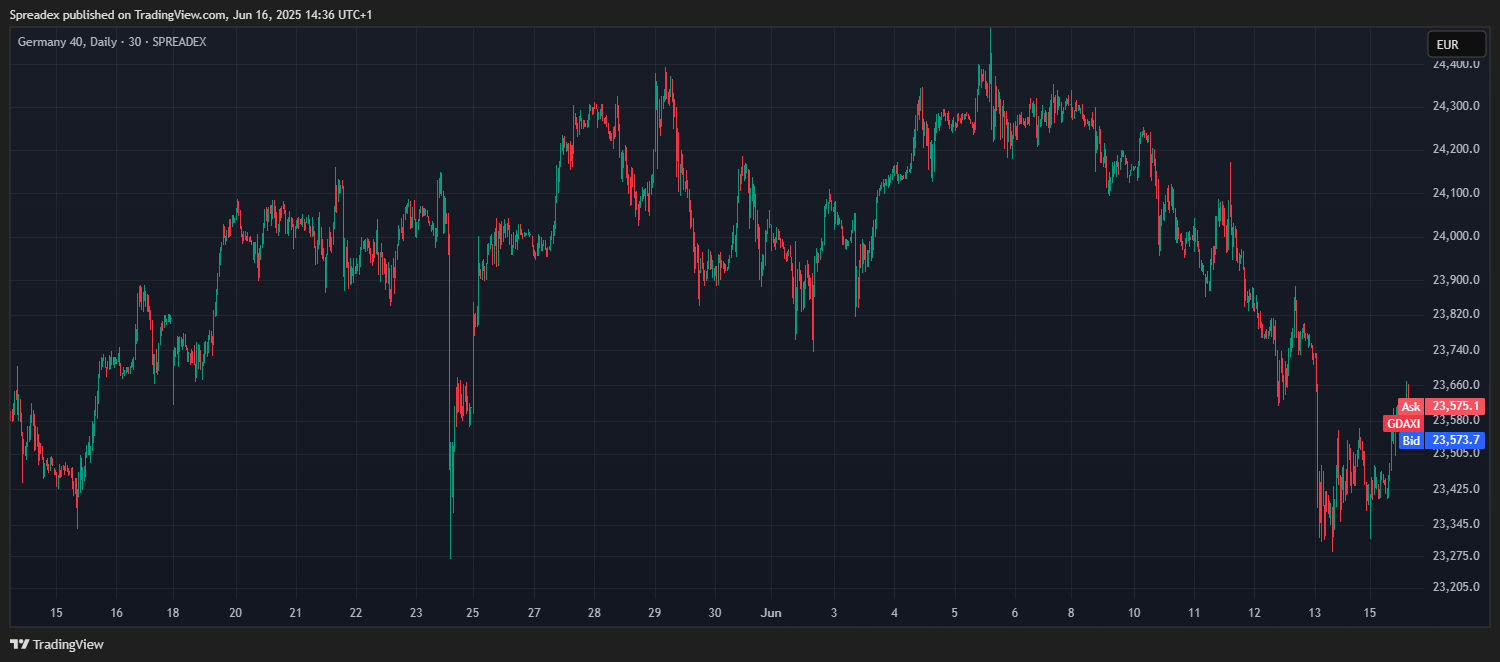
Task: Click date 21 on the time axis
Action: [x=295, y=612]
